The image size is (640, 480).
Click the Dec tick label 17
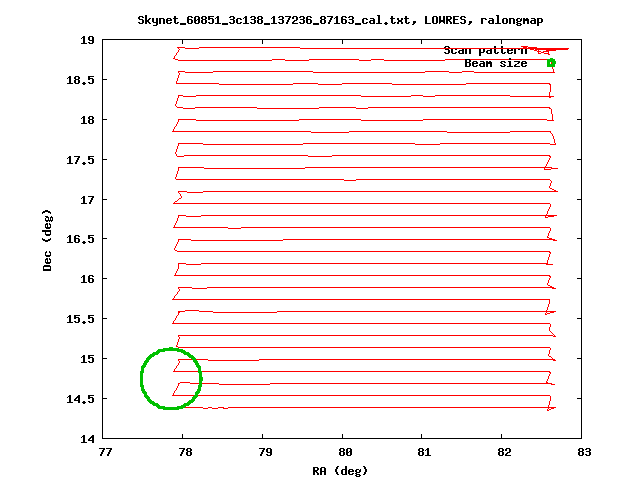click(x=87, y=200)
